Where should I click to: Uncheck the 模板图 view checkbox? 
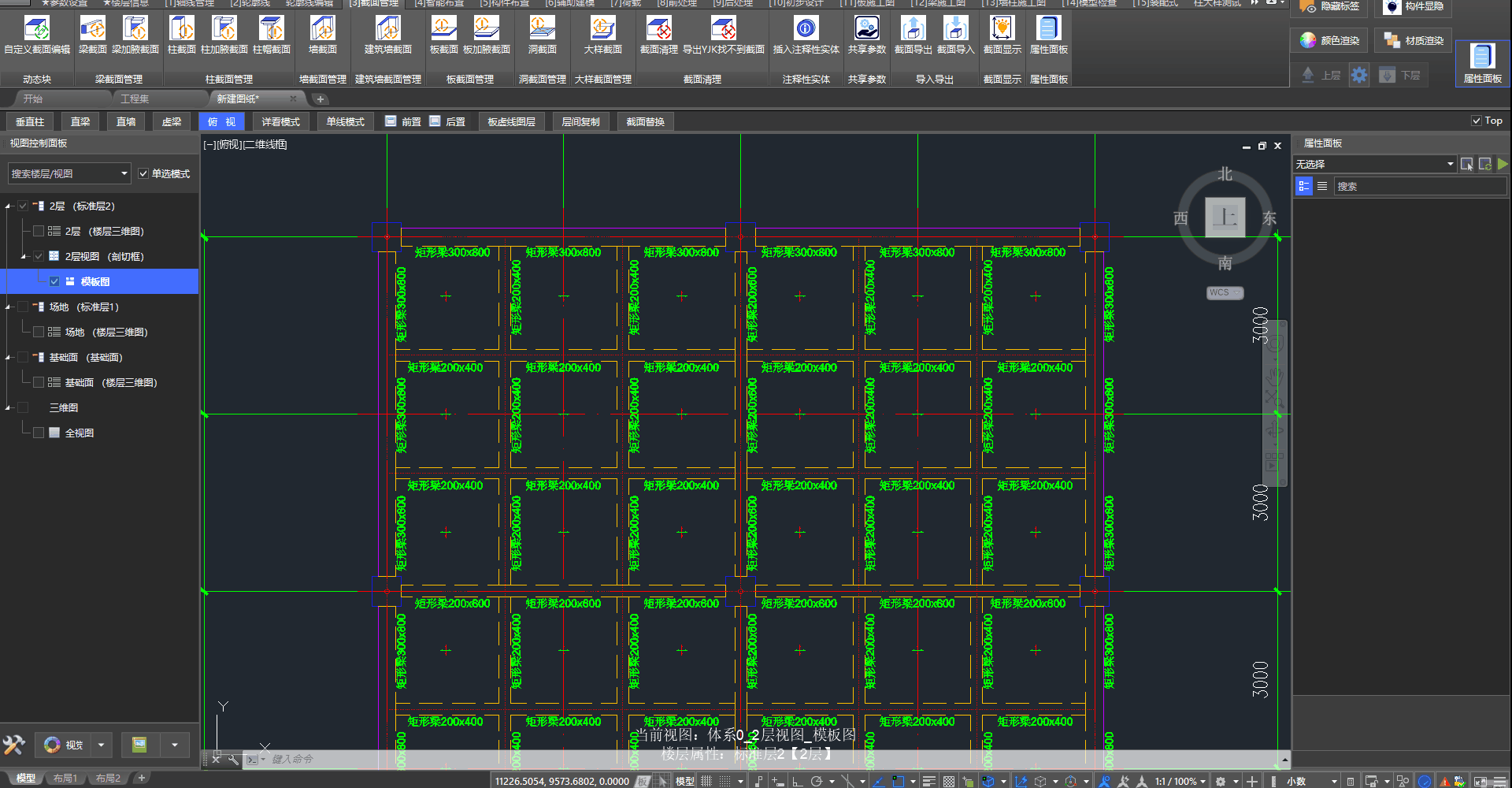pyautogui.click(x=54, y=281)
